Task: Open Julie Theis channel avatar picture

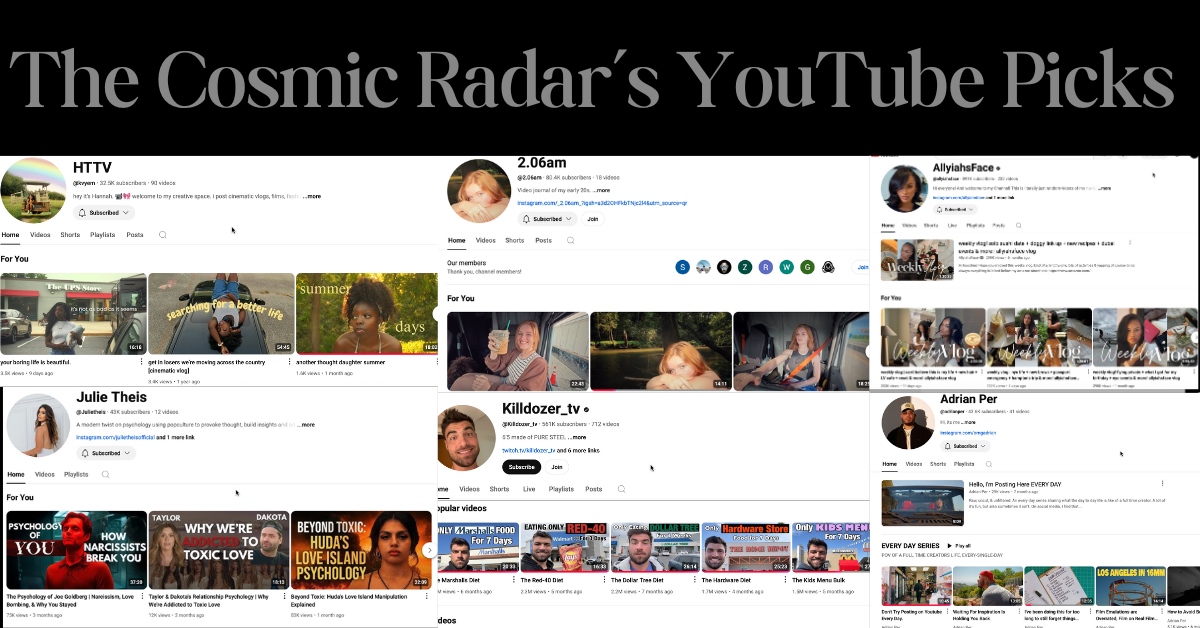Action: click(x=38, y=425)
